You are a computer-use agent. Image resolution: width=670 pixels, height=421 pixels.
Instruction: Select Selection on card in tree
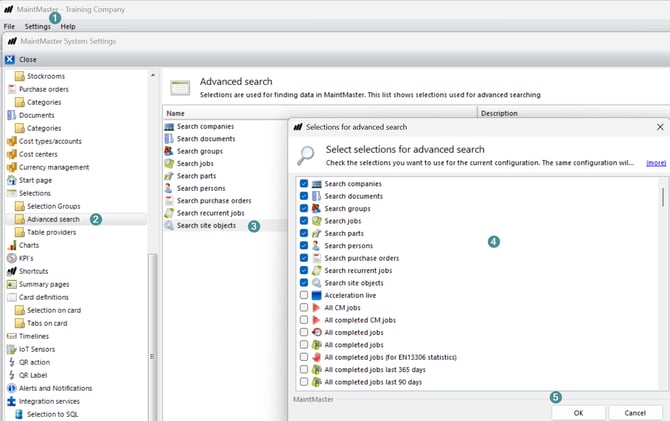coord(54,310)
